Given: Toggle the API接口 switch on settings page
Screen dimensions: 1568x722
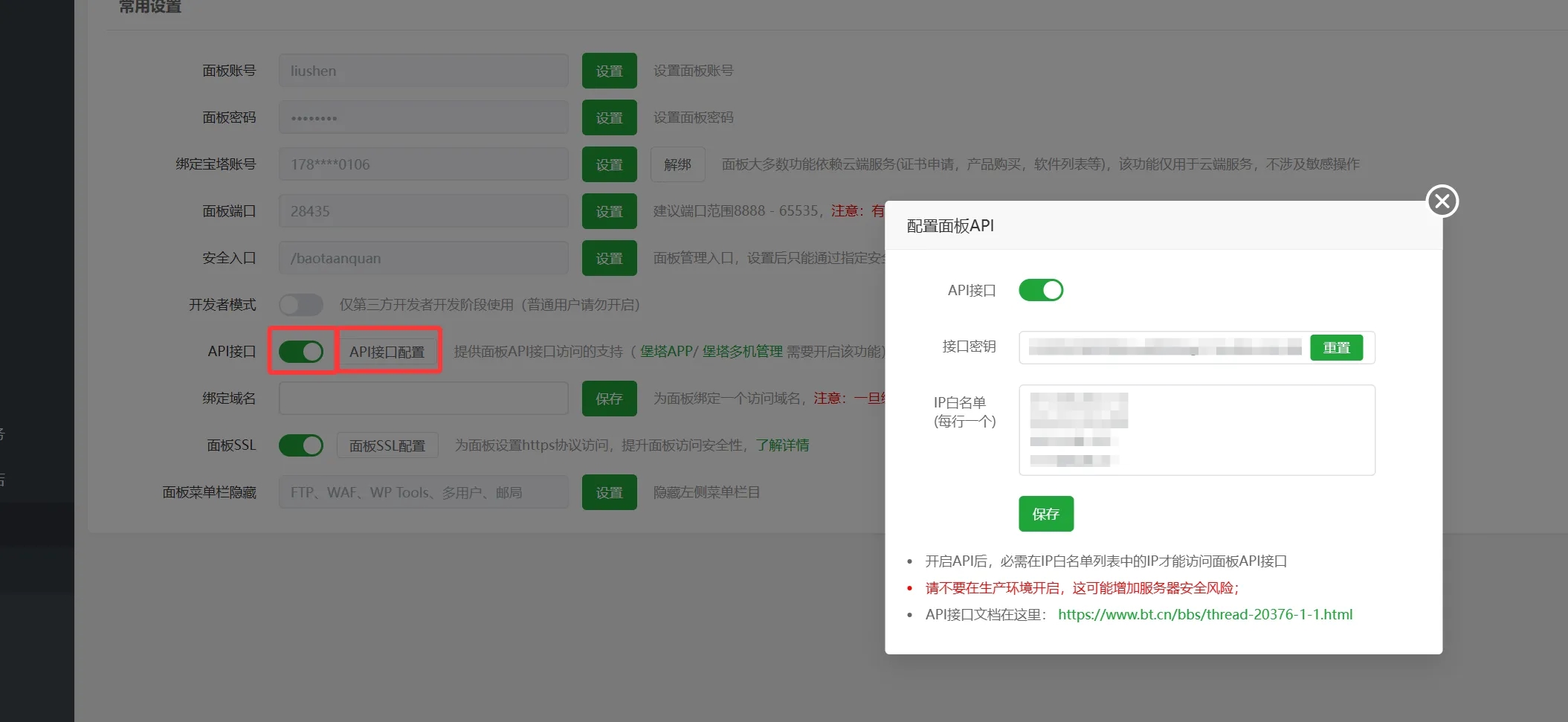Looking at the screenshot, I should tap(301, 352).
